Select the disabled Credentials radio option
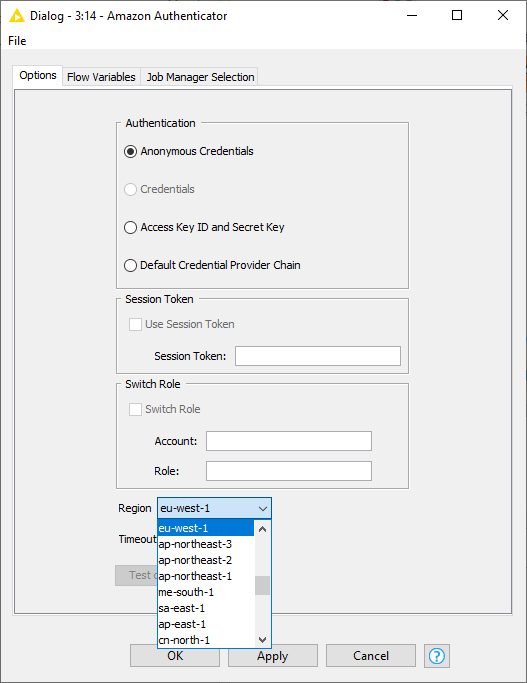This screenshot has height=683, width=527. [130, 189]
